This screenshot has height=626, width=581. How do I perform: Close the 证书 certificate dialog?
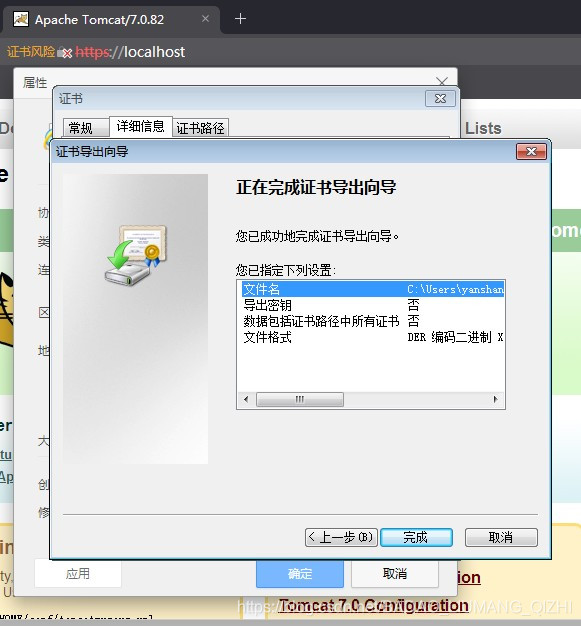tap(440, 98)
